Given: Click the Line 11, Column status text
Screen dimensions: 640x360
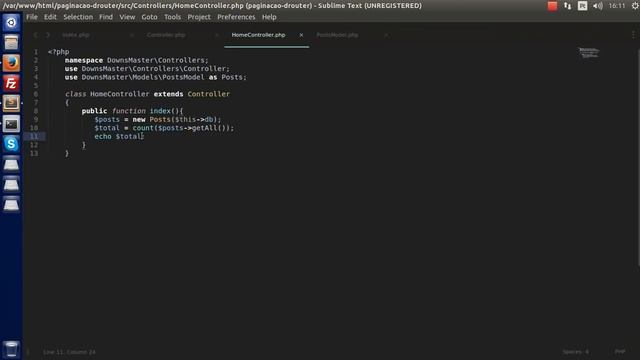Looking at the screenshot, I should click(69, 352).
